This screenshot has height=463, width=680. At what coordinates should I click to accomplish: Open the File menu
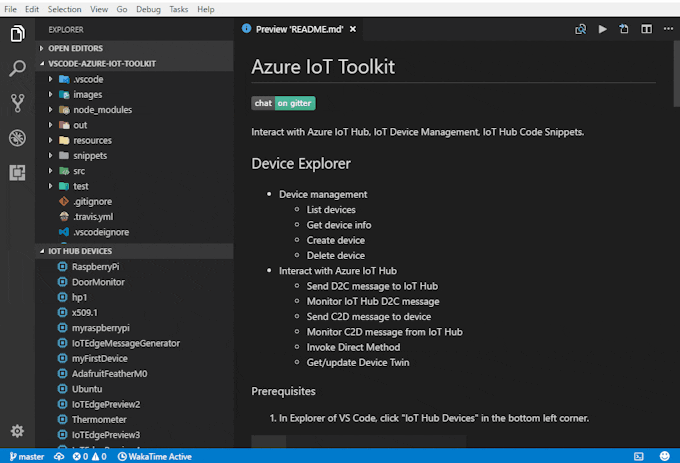pos(10,9)
